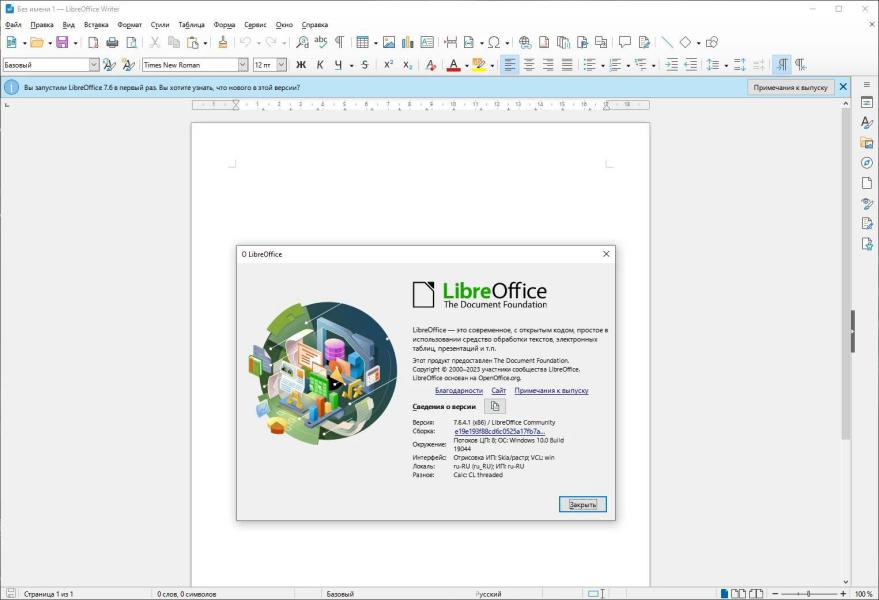Screen dimensions: 879x600
Task: Copy version info icon in dialog
Action: 494,406
